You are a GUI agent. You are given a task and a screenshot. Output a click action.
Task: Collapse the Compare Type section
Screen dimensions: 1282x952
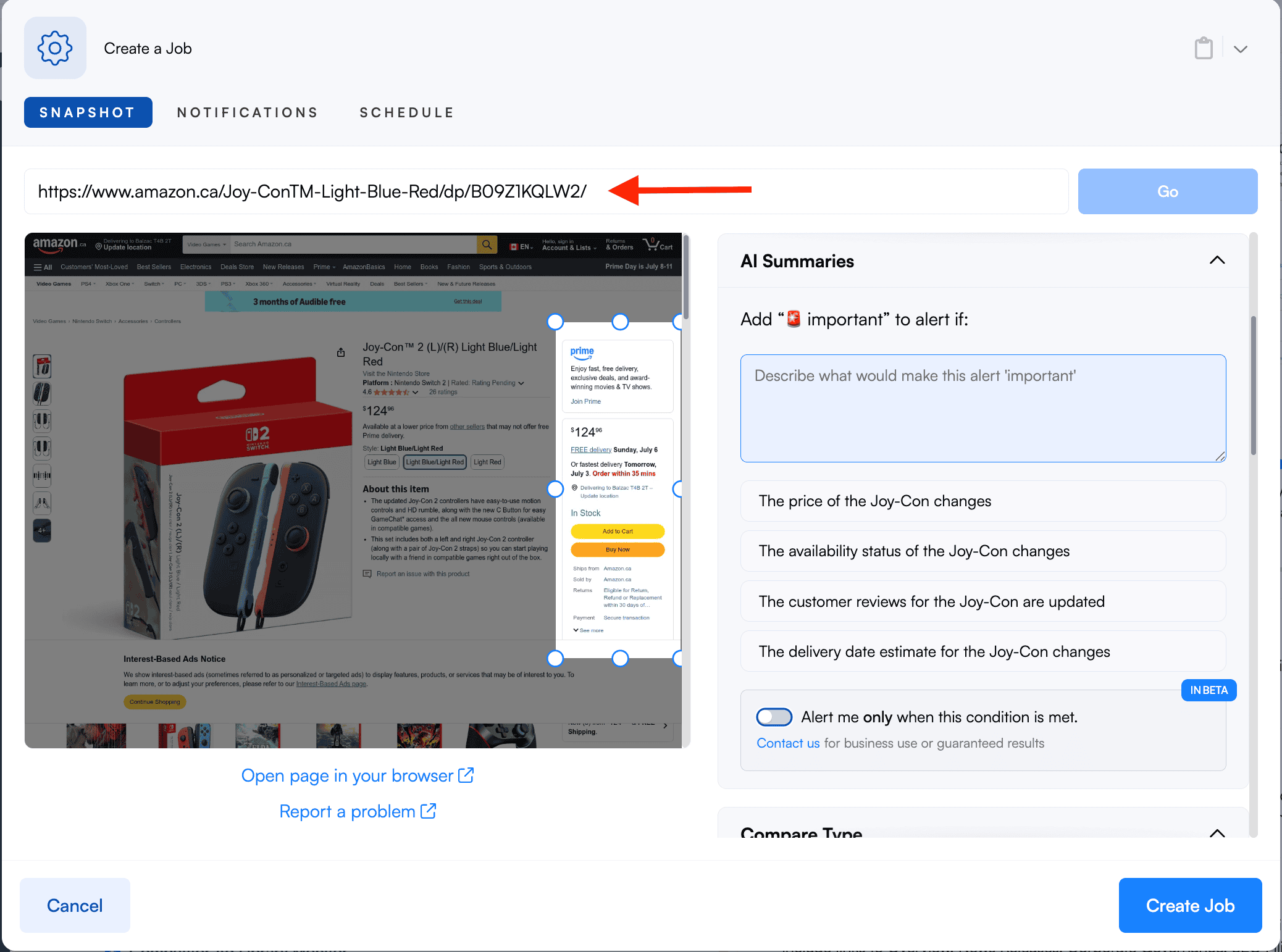coord(1217,833)
